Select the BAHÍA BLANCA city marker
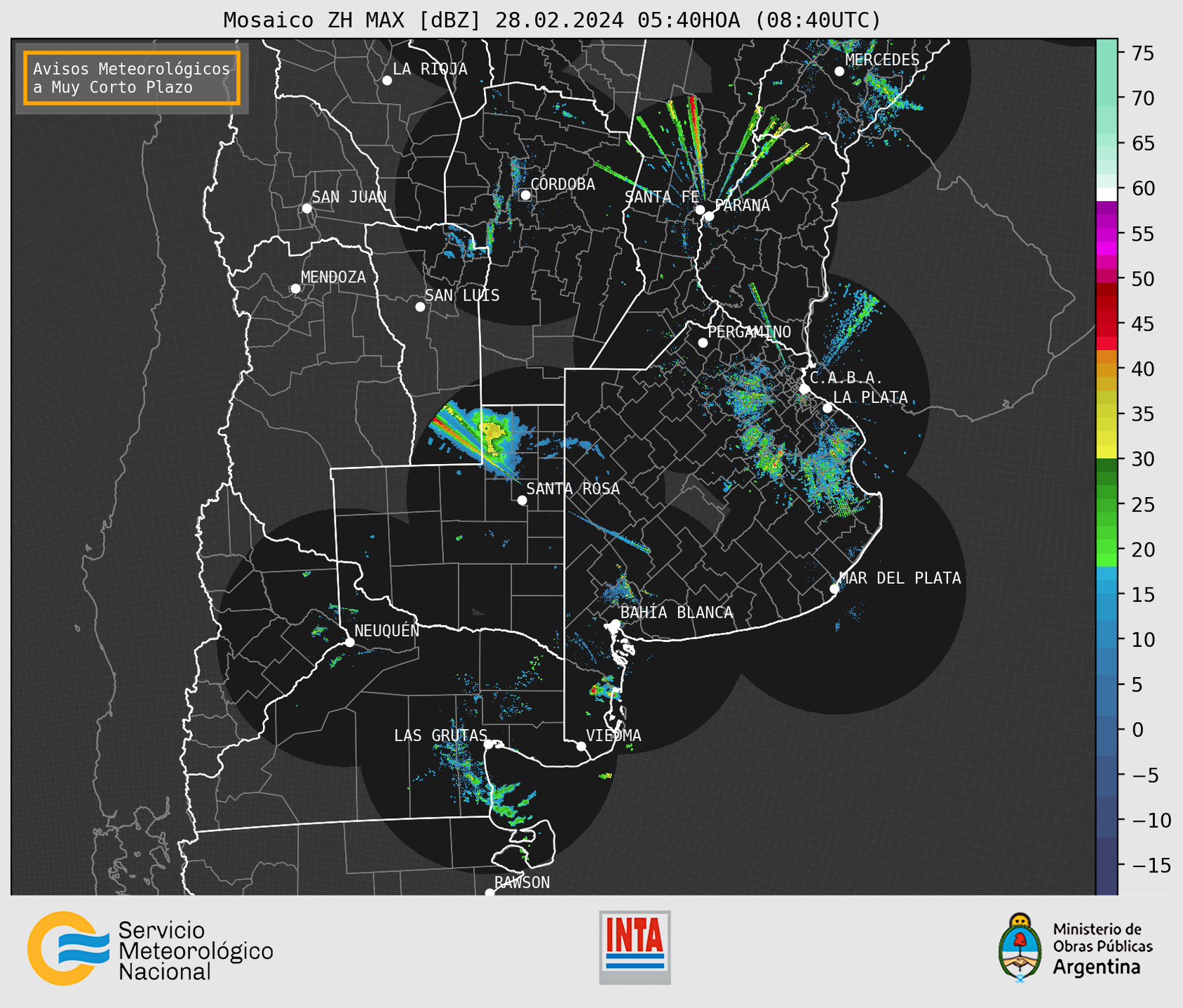This screenshot has height=1008, width=1183. click(x=615, y=624)
